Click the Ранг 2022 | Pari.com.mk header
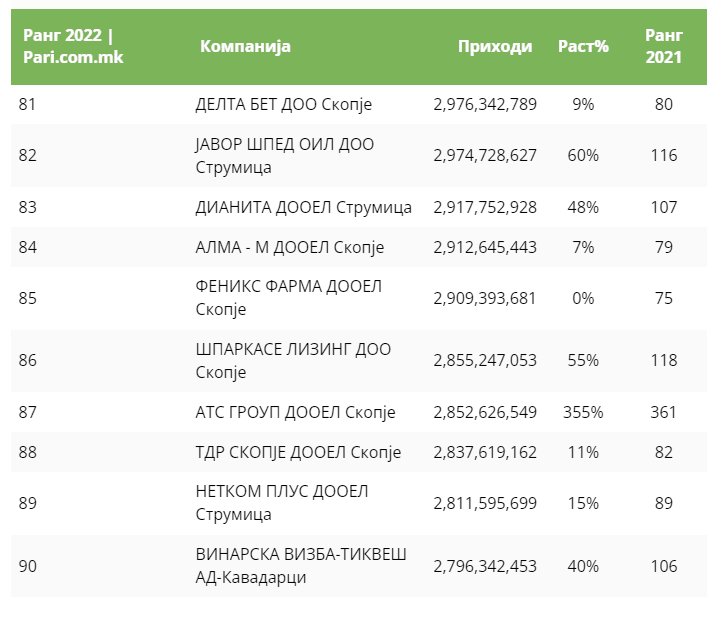 [68, 47]
